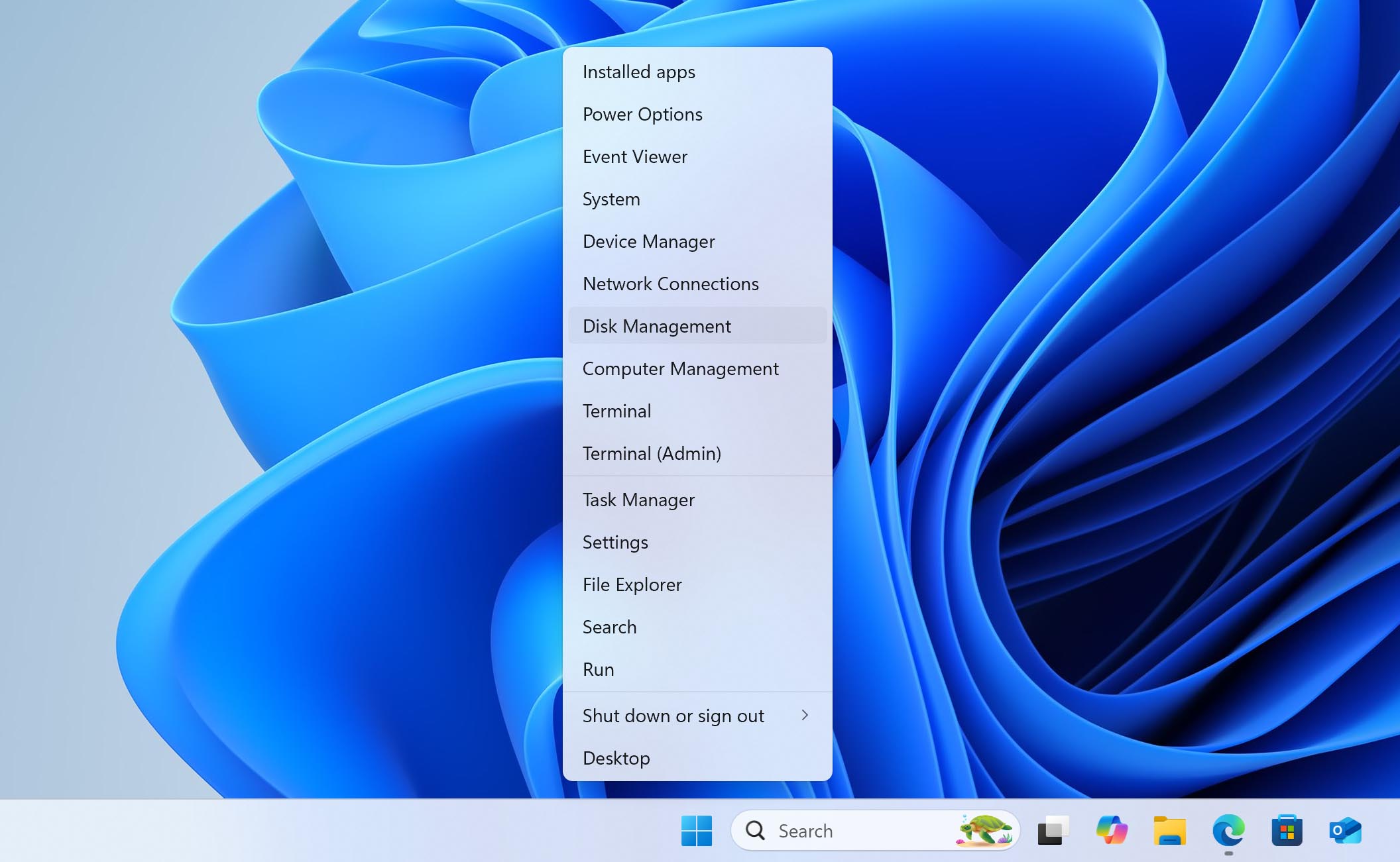Click the turtle search highlight icon
1400x862 pixels.
pos(984,830)
